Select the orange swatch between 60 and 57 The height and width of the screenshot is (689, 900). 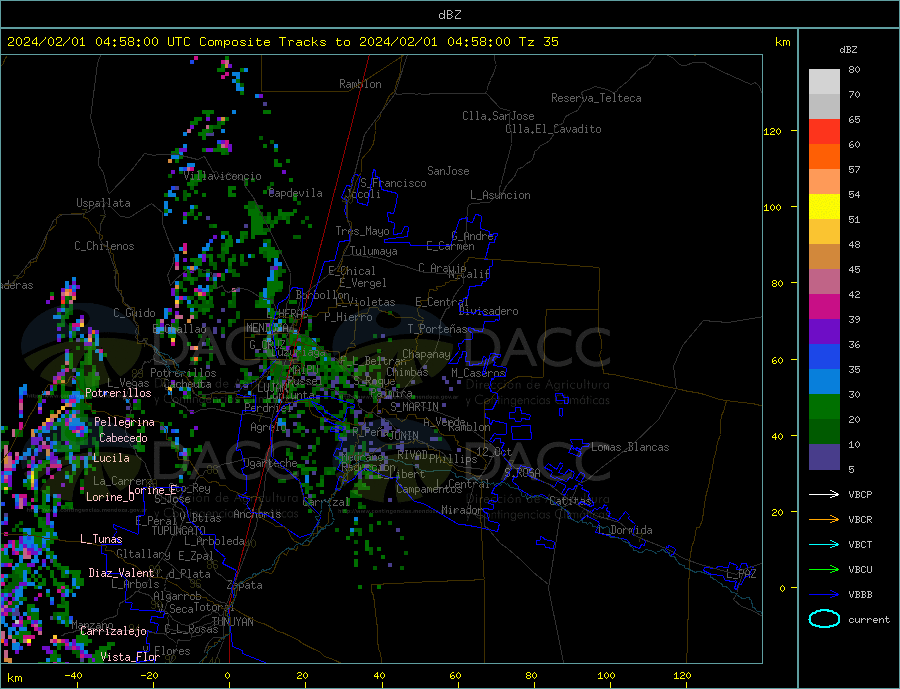[x=824, y=157]
